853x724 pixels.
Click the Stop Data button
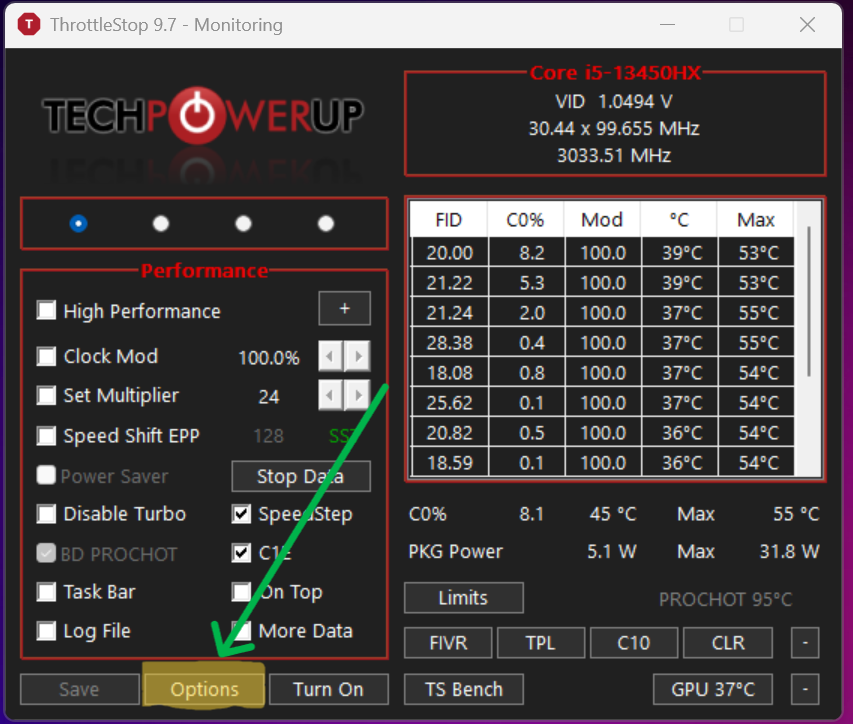click(301, 477)
